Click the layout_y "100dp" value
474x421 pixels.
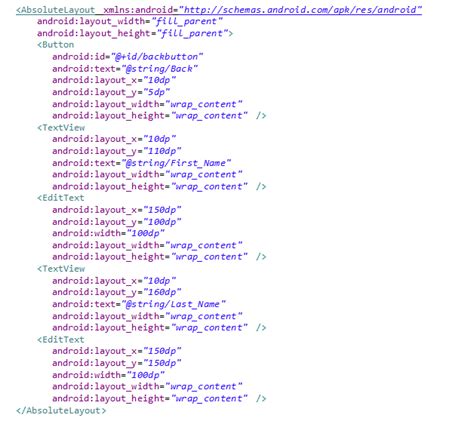click(162, 222)
